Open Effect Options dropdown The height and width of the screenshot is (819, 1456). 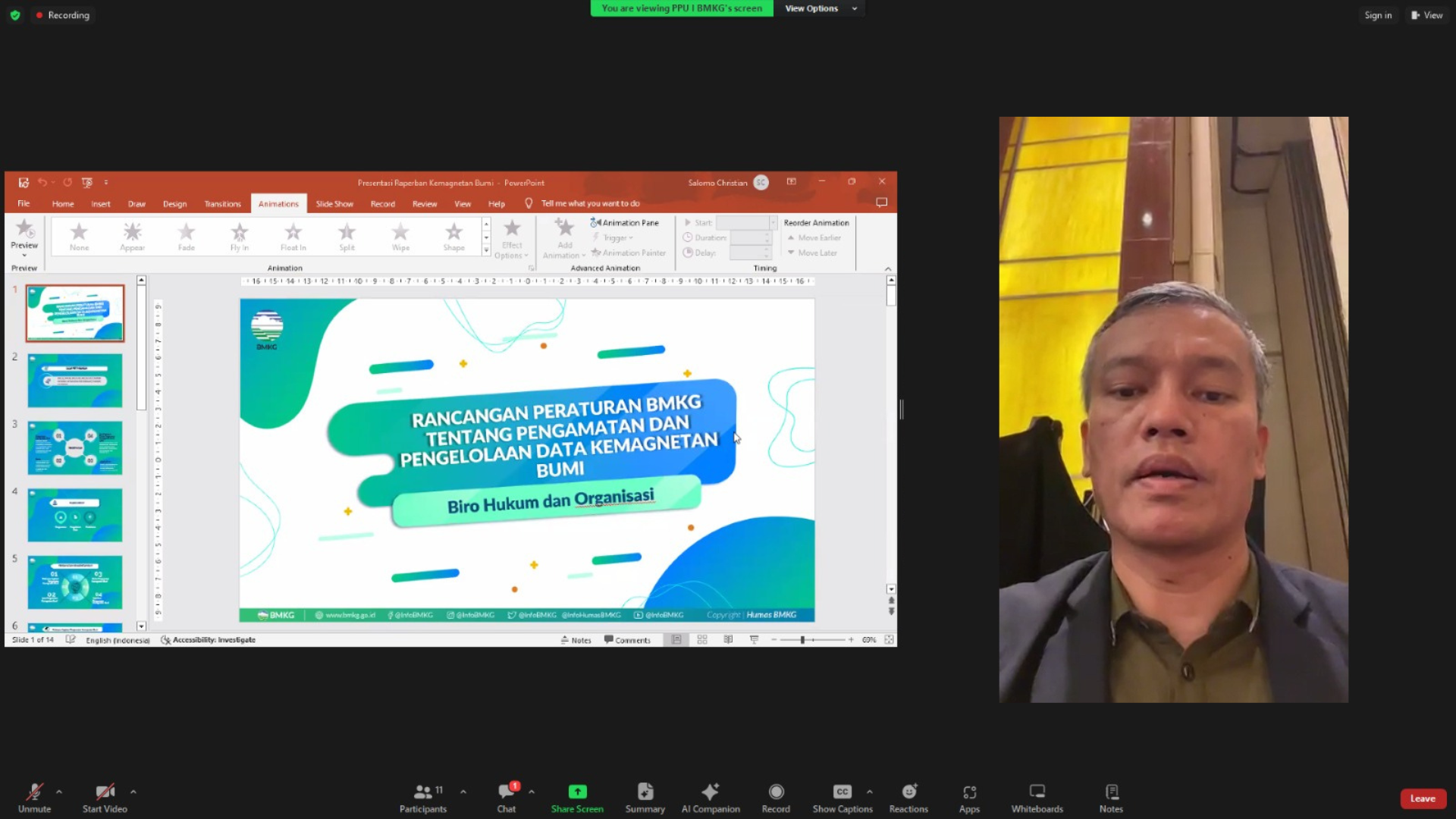[512, 239]
